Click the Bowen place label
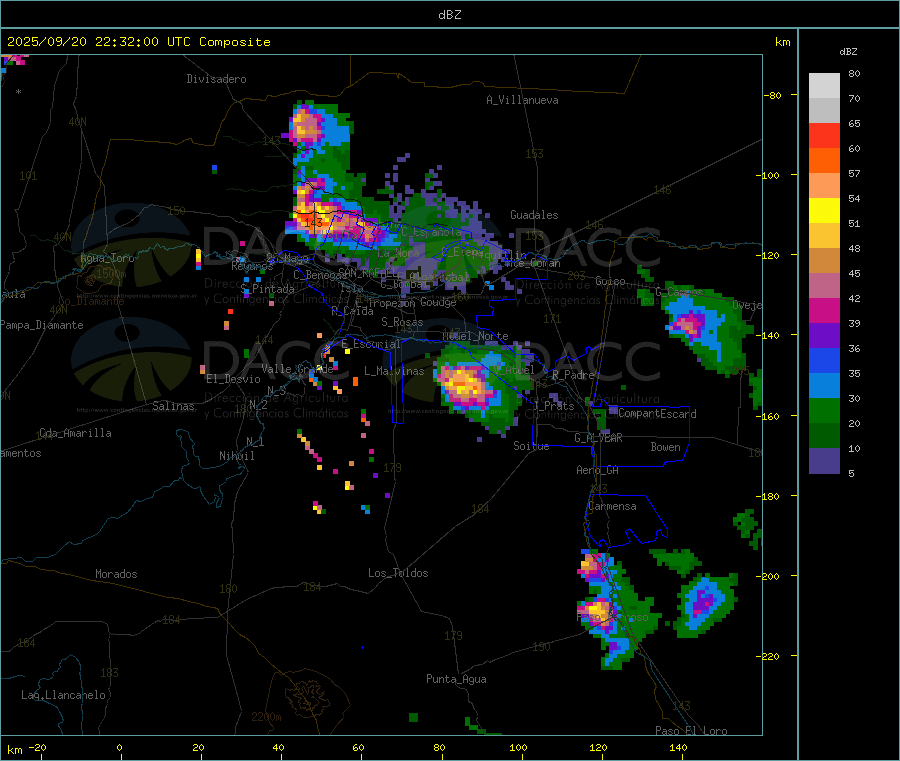900x761 pixels. pos(666,447)
